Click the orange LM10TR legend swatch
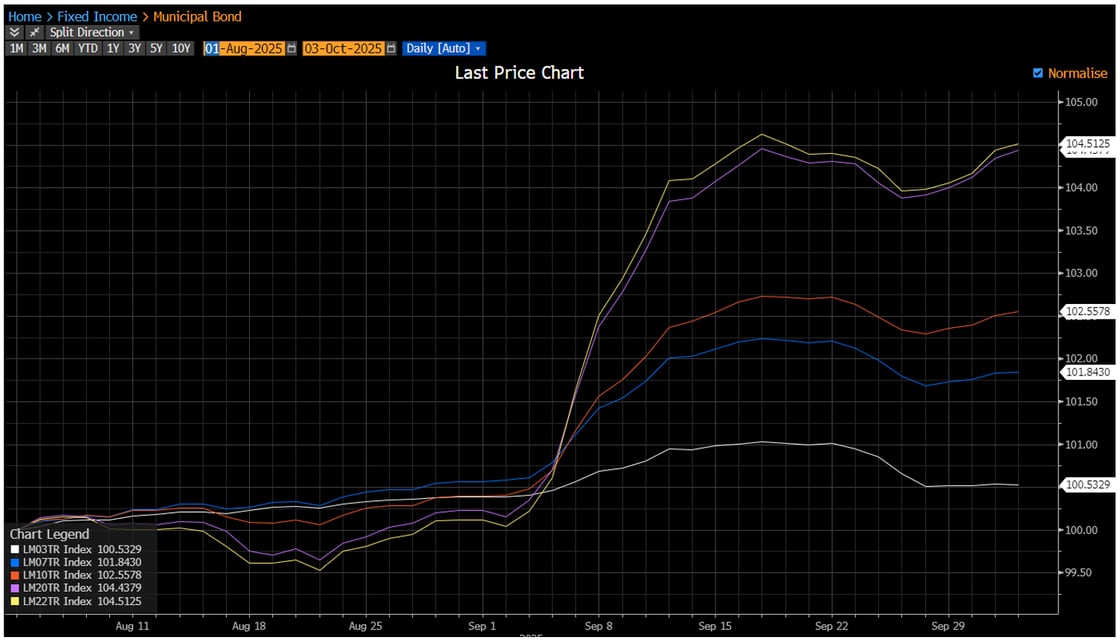1120x643 pixels. [x=15, y=575]
